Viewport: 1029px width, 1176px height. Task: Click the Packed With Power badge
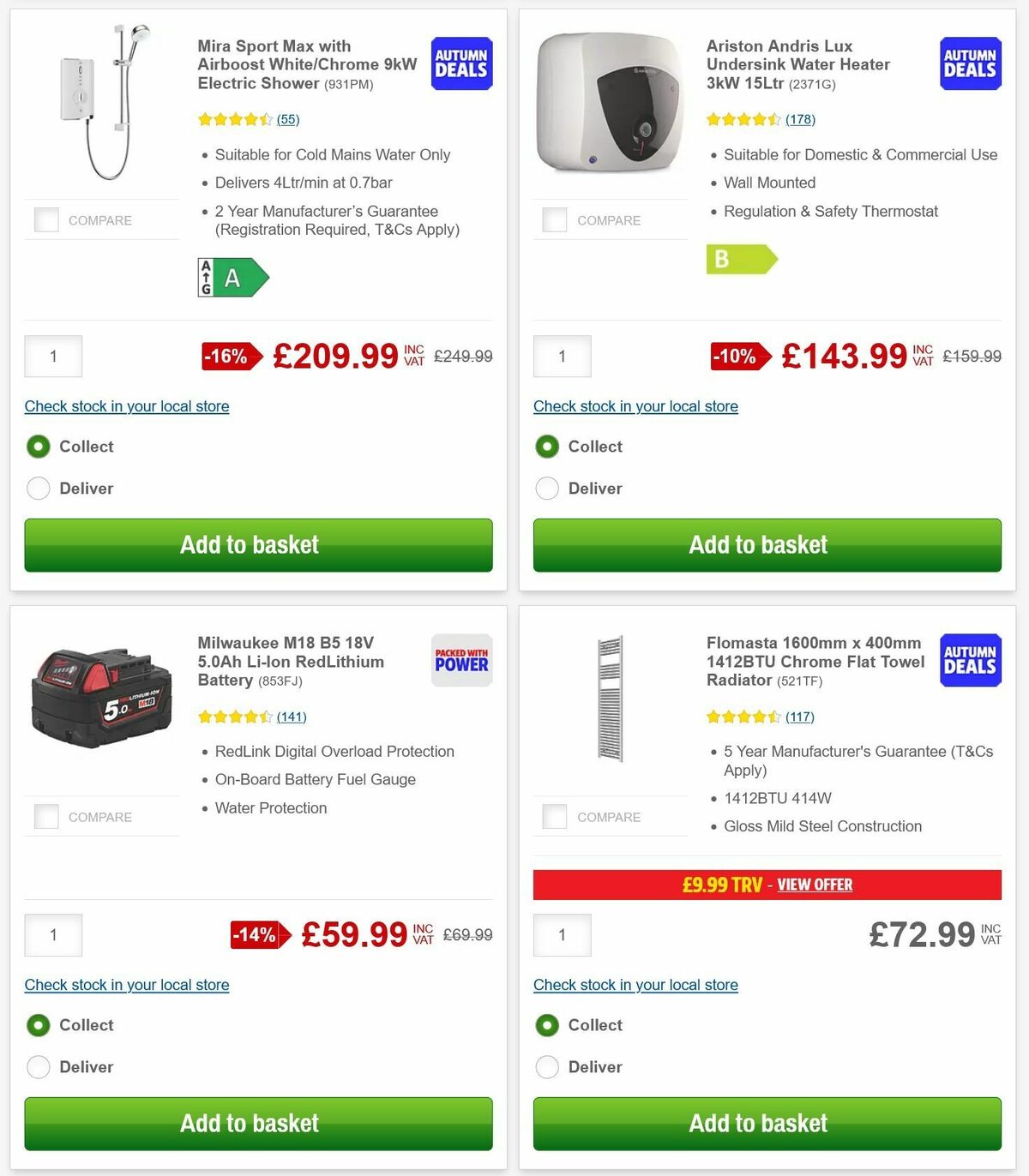461,660
